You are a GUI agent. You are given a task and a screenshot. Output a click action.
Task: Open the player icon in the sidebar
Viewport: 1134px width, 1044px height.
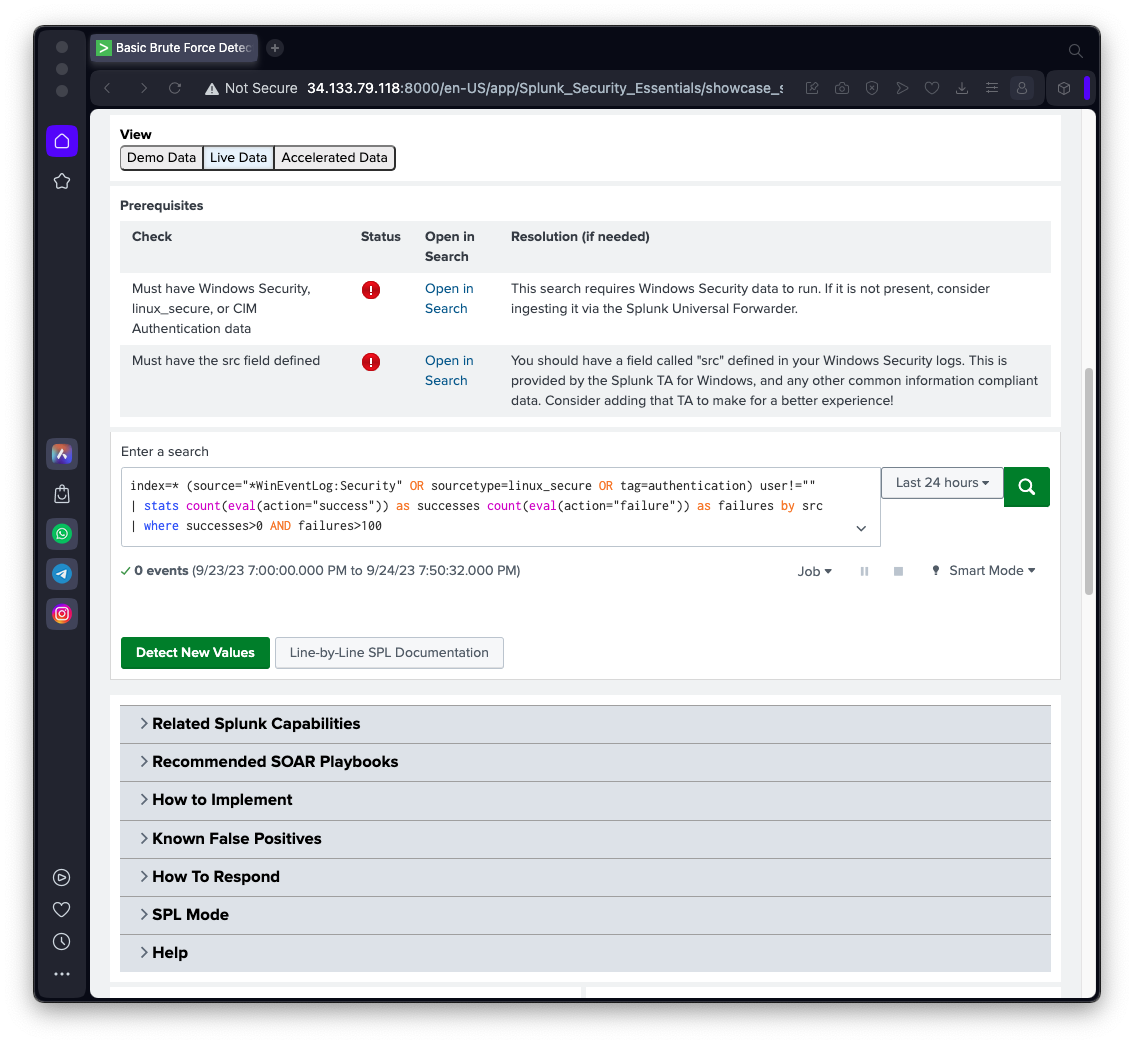click(61, 878)
